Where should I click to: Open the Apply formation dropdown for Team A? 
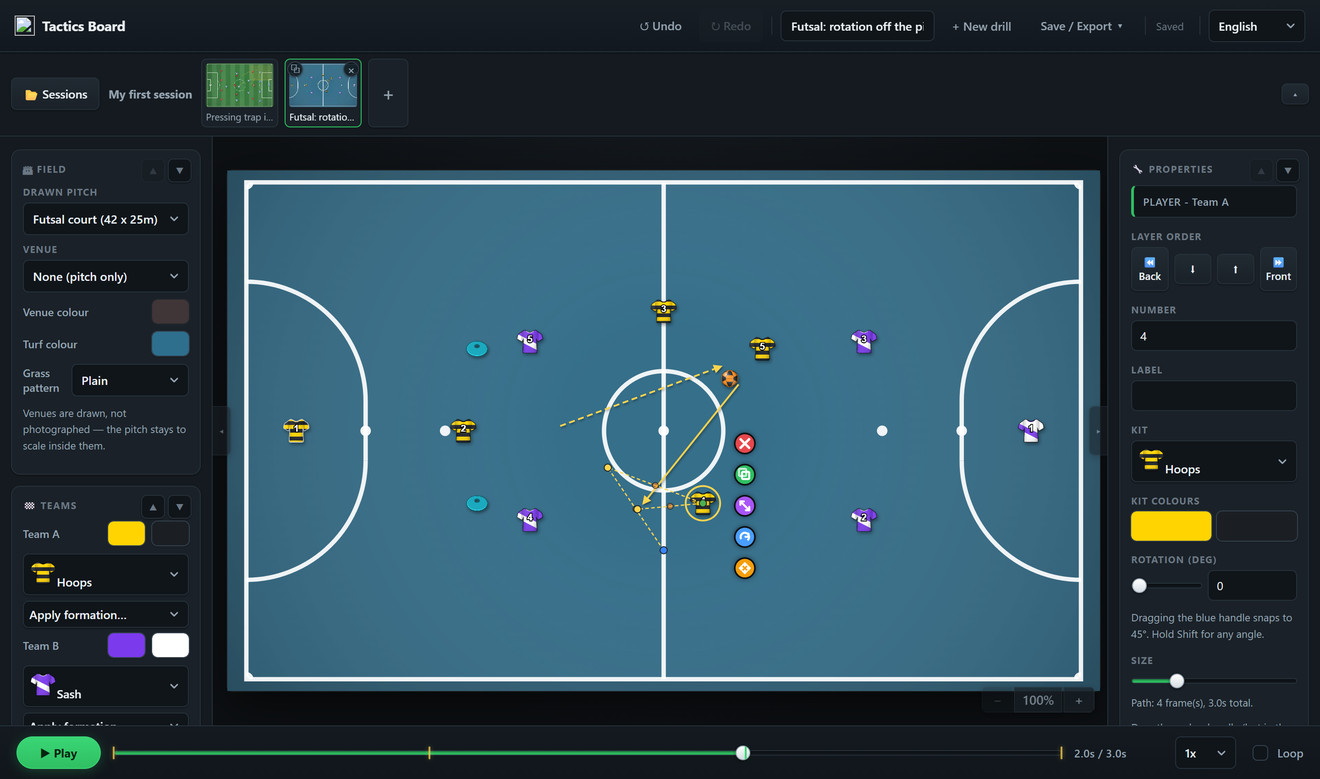pyautogui.click(x=105, y=614)
